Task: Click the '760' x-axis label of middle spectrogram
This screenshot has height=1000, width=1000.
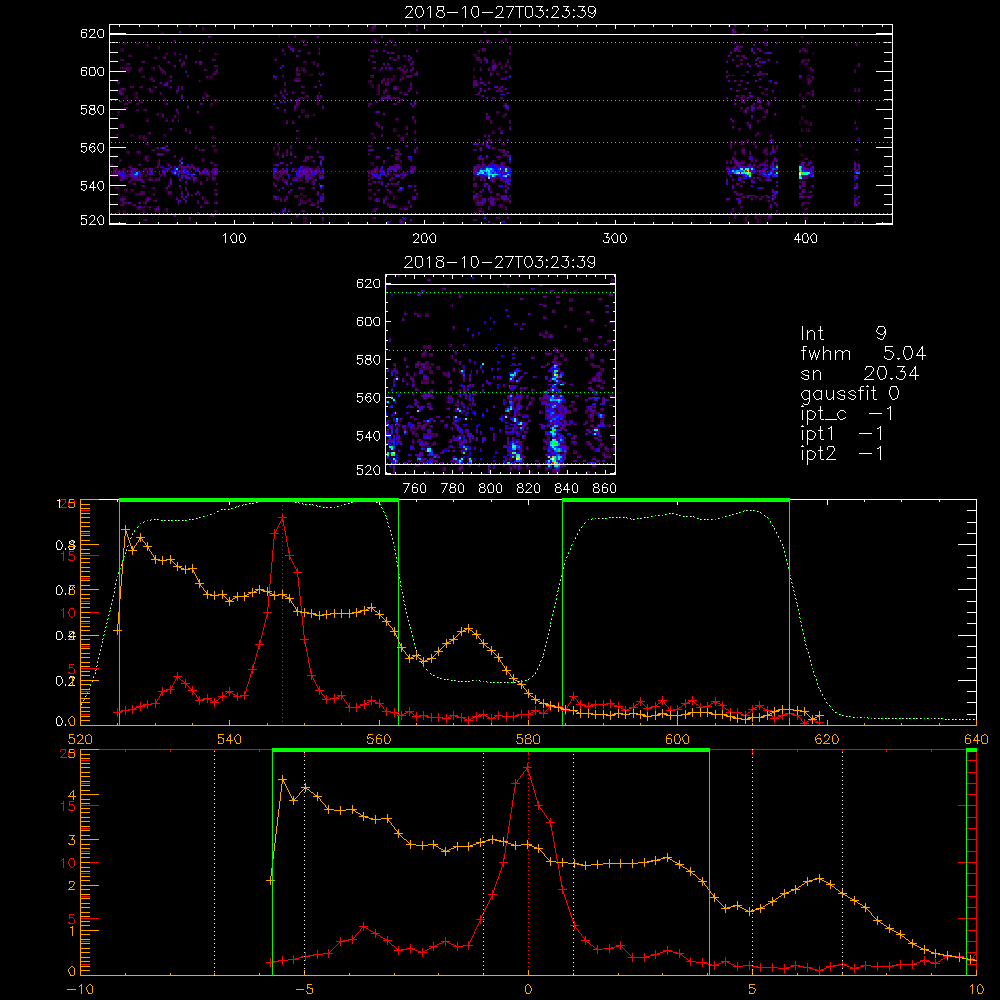Action: [x=415, y=489]
